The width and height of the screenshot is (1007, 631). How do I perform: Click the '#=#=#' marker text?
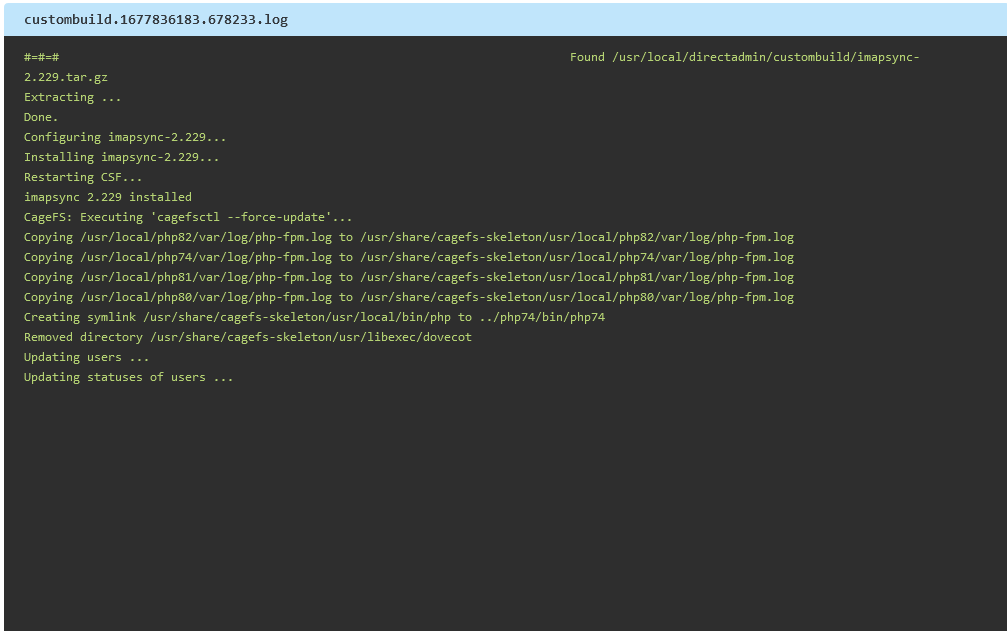click(42, 57)
